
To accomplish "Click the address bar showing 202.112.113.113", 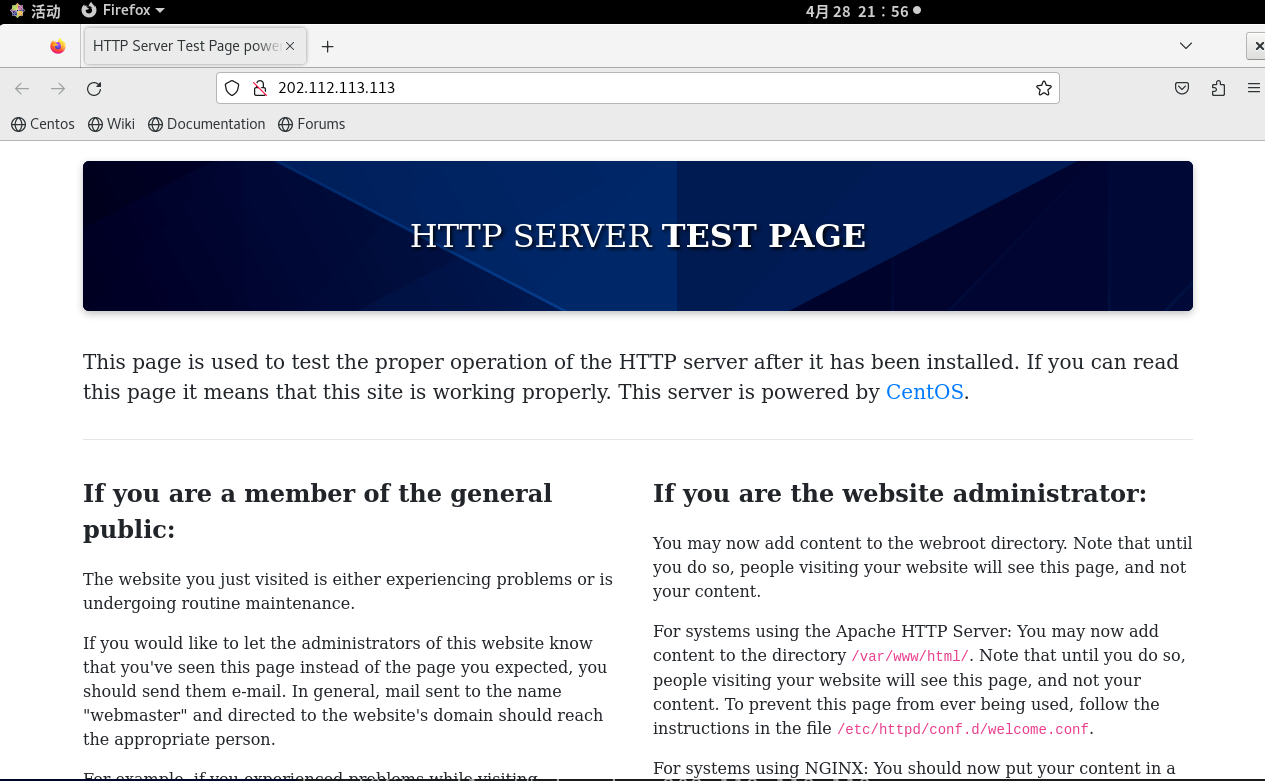I will pos(637,88).
